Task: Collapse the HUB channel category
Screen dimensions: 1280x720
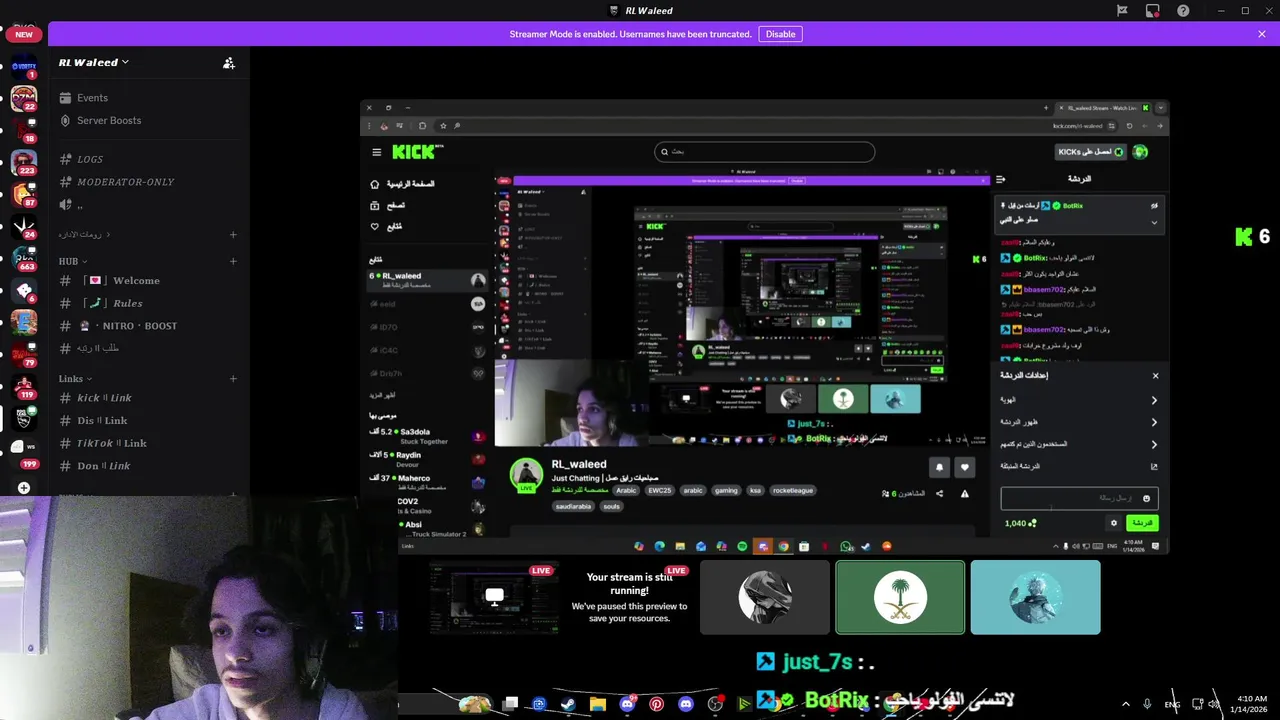Action: pos(74,261)
